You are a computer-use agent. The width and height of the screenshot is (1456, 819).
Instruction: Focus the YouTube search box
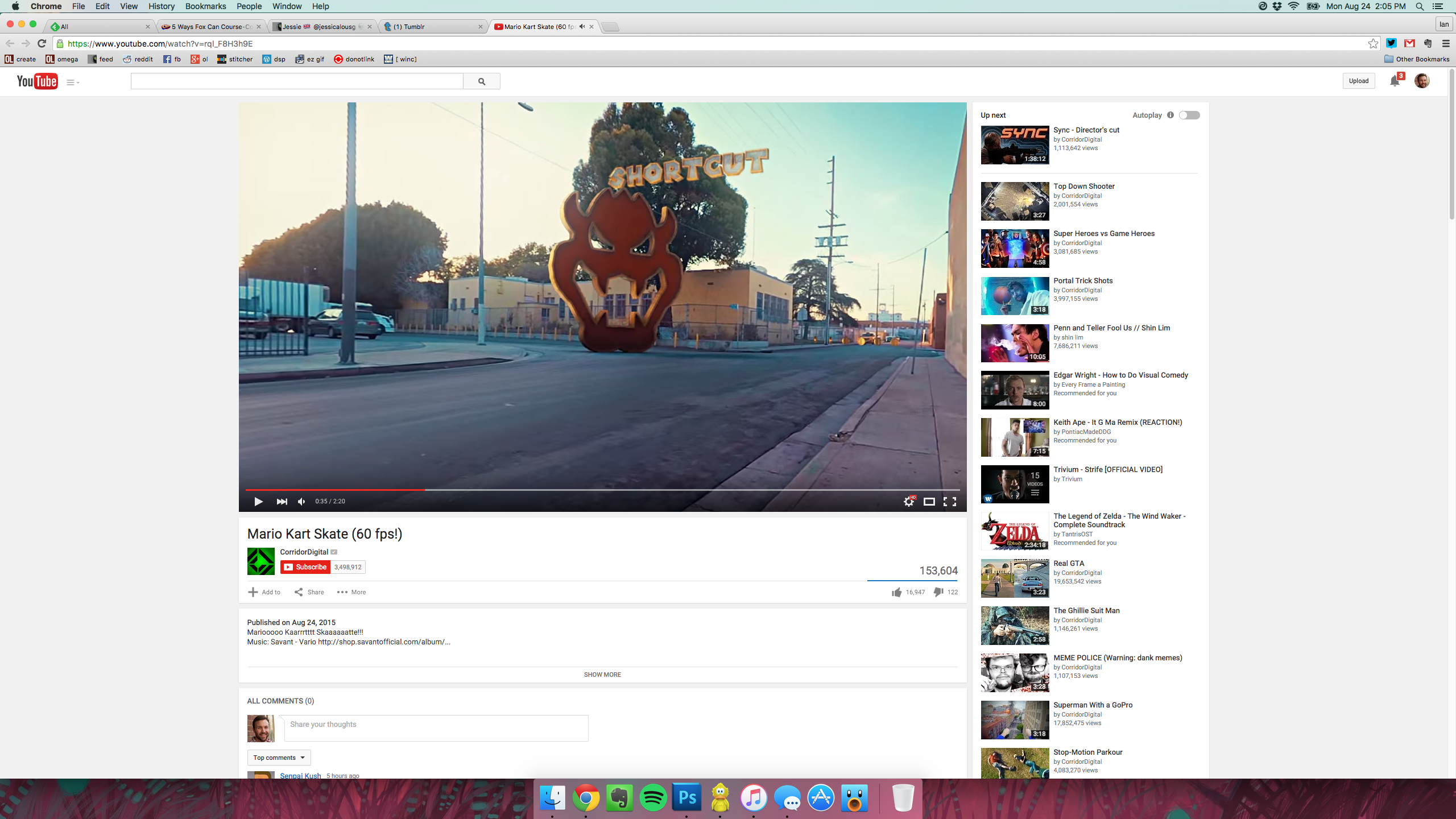[x=297, y=81]
